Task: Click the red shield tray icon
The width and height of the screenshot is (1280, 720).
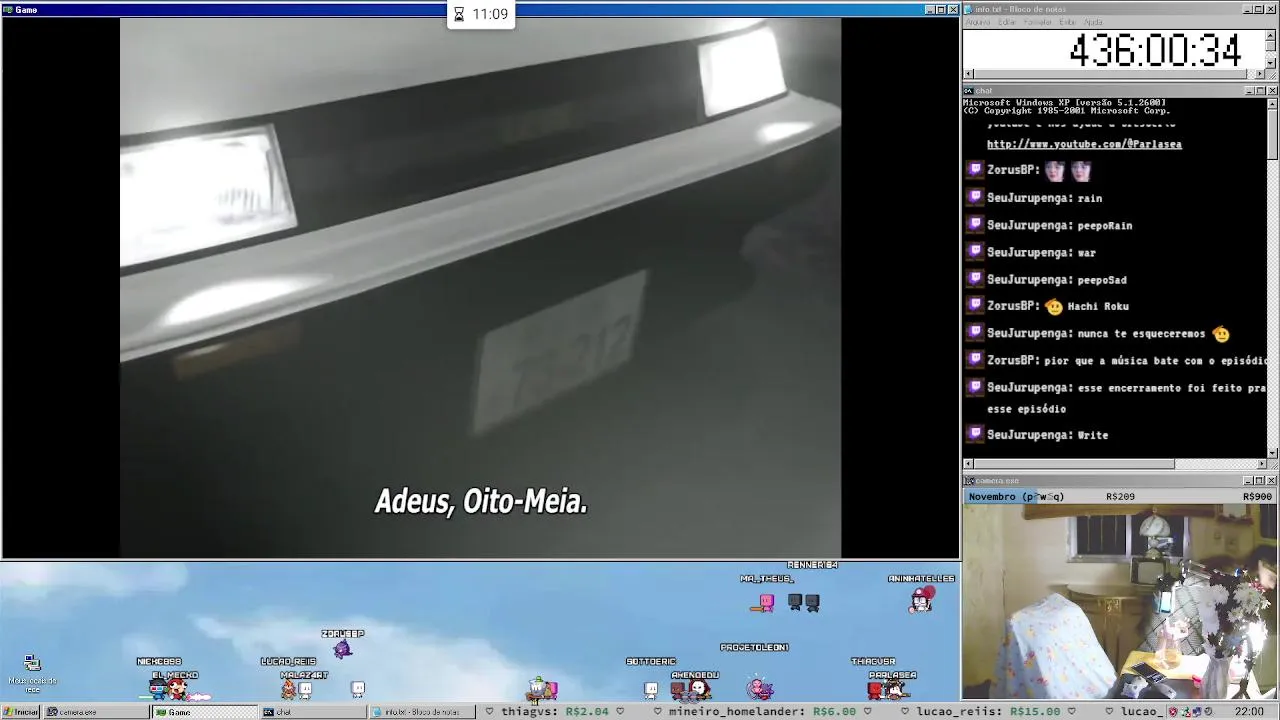Action: pos(1173,712)
